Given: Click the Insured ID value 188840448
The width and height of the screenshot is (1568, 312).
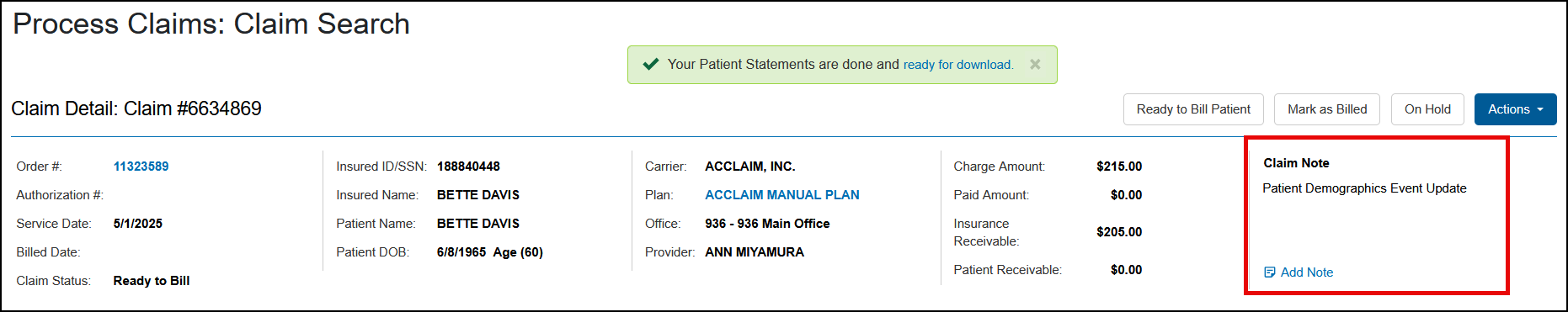Looking at the screenshot, I should click(468, 167).
